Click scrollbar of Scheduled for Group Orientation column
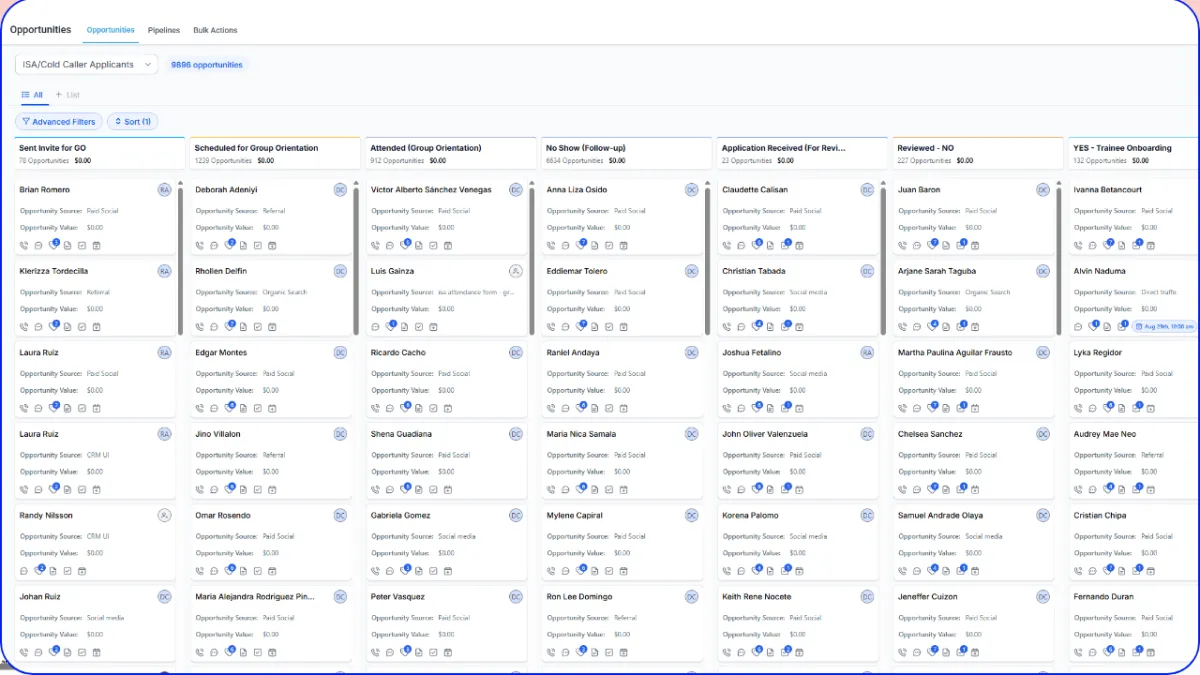 tap(356, 260)
